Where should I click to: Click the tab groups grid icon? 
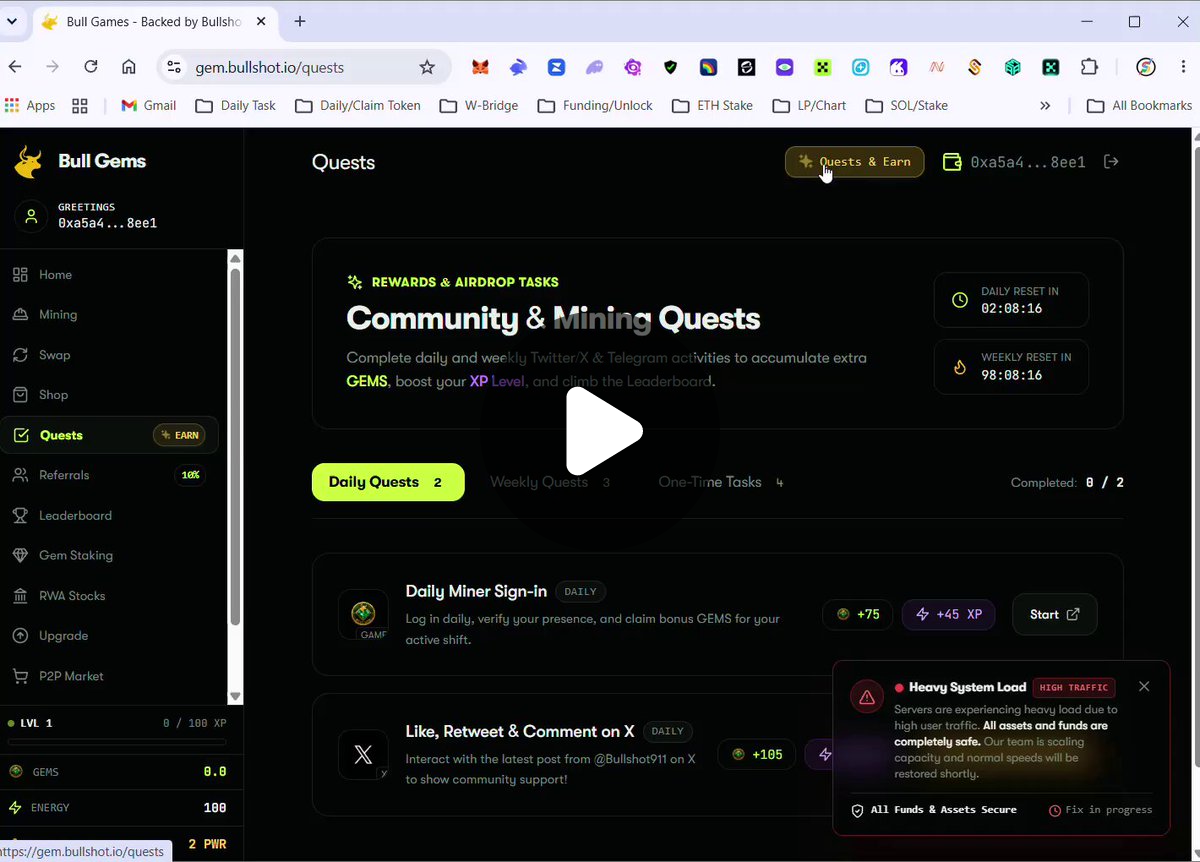pyautogui.click(x=80, y=105)
